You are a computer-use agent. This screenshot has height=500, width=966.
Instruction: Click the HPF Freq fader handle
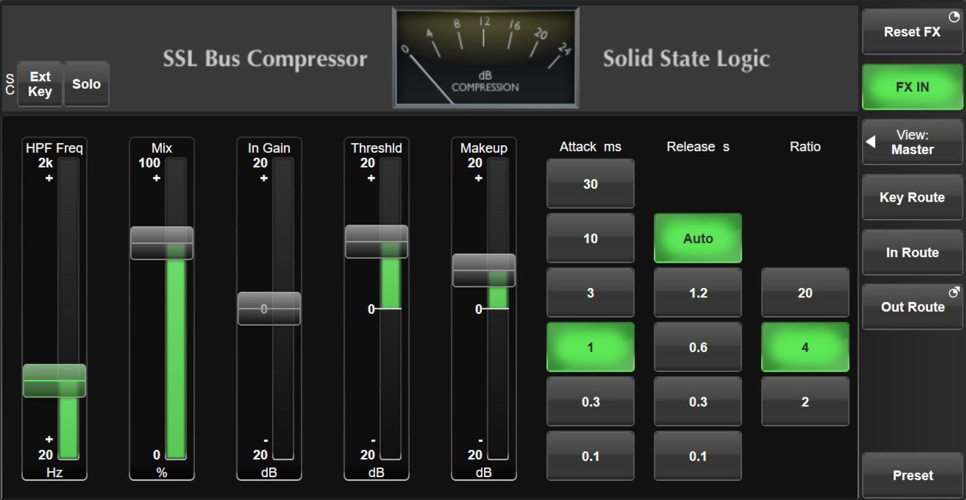pos(54,381)
